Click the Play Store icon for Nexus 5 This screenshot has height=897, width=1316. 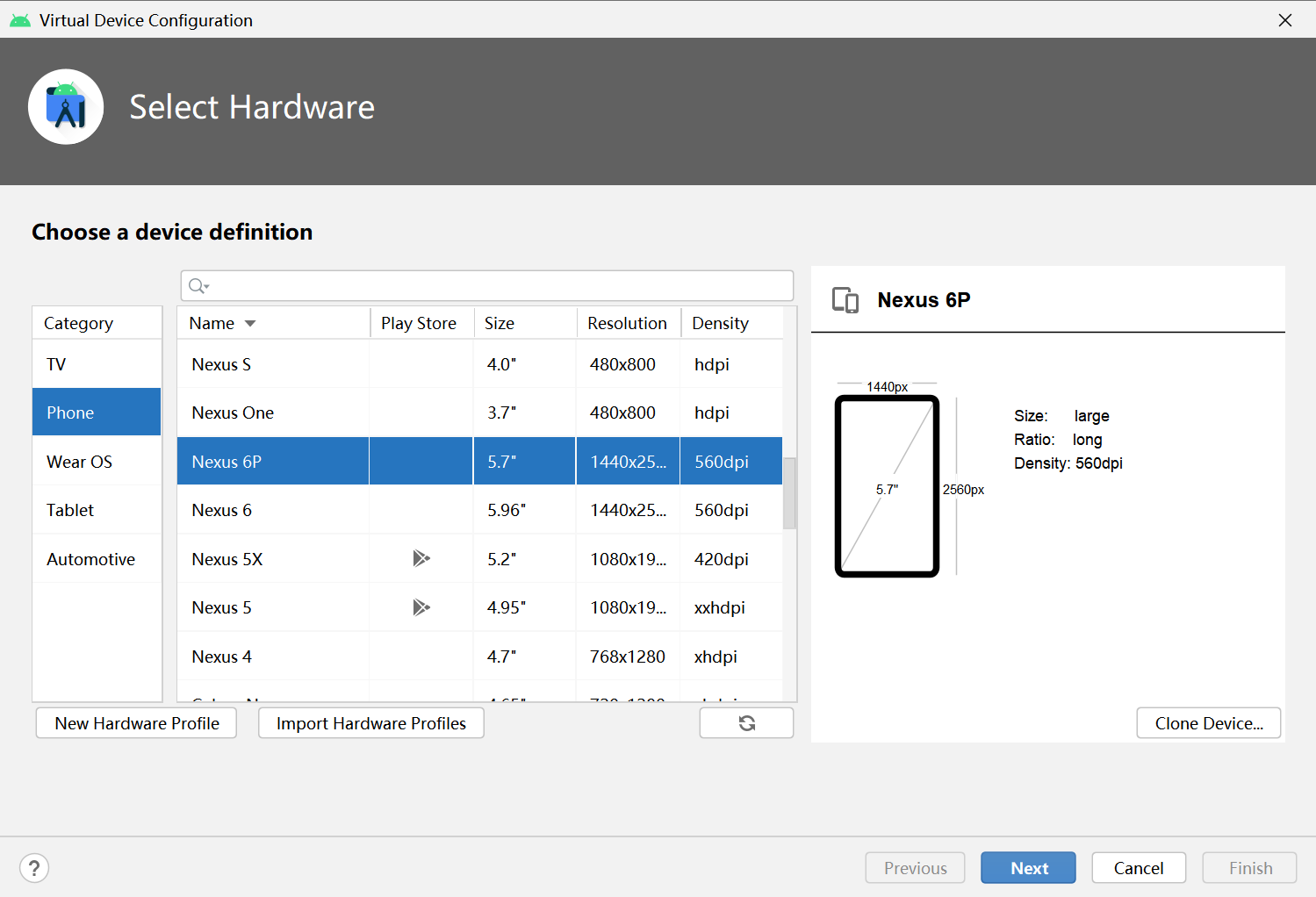(421, 607)
